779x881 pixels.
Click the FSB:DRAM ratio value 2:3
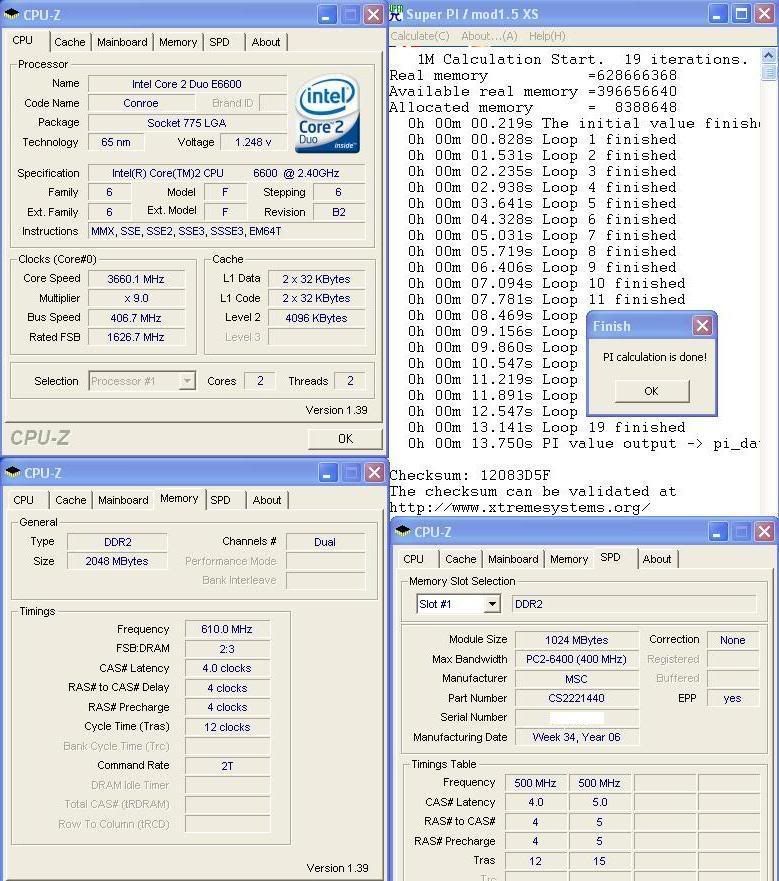point(227,649)
